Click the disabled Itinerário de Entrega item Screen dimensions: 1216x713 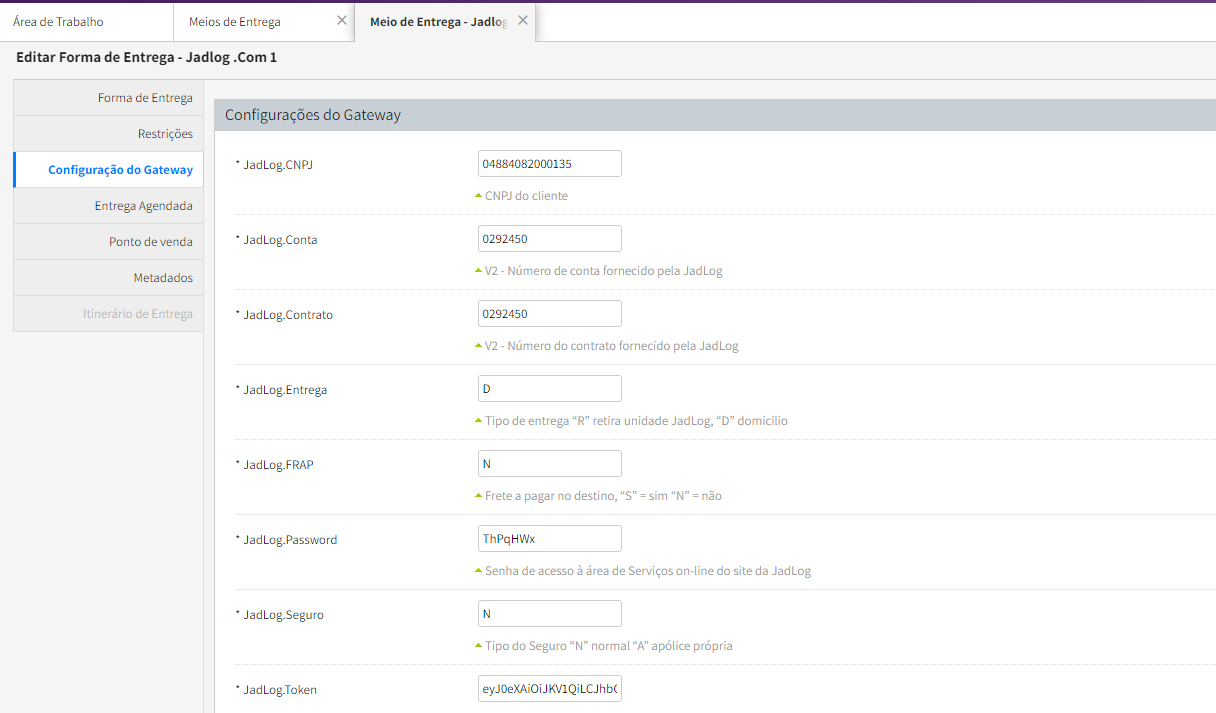click(108, 314)
